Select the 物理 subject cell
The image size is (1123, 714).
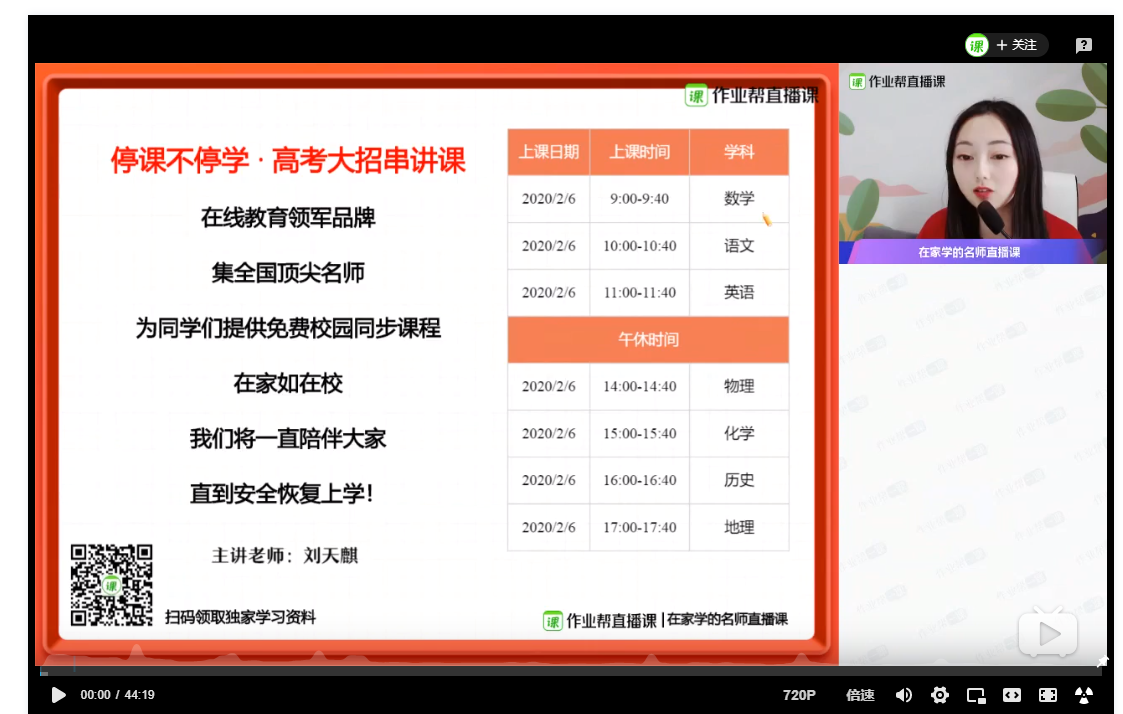739,386
